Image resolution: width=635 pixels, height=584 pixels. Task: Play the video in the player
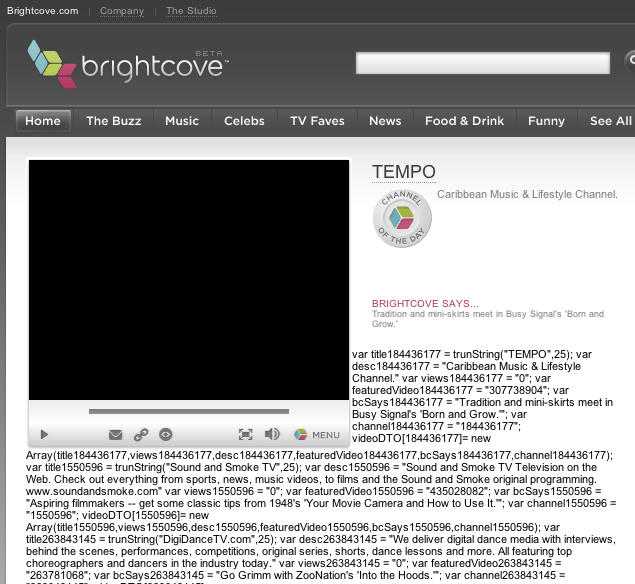(45, 435)
